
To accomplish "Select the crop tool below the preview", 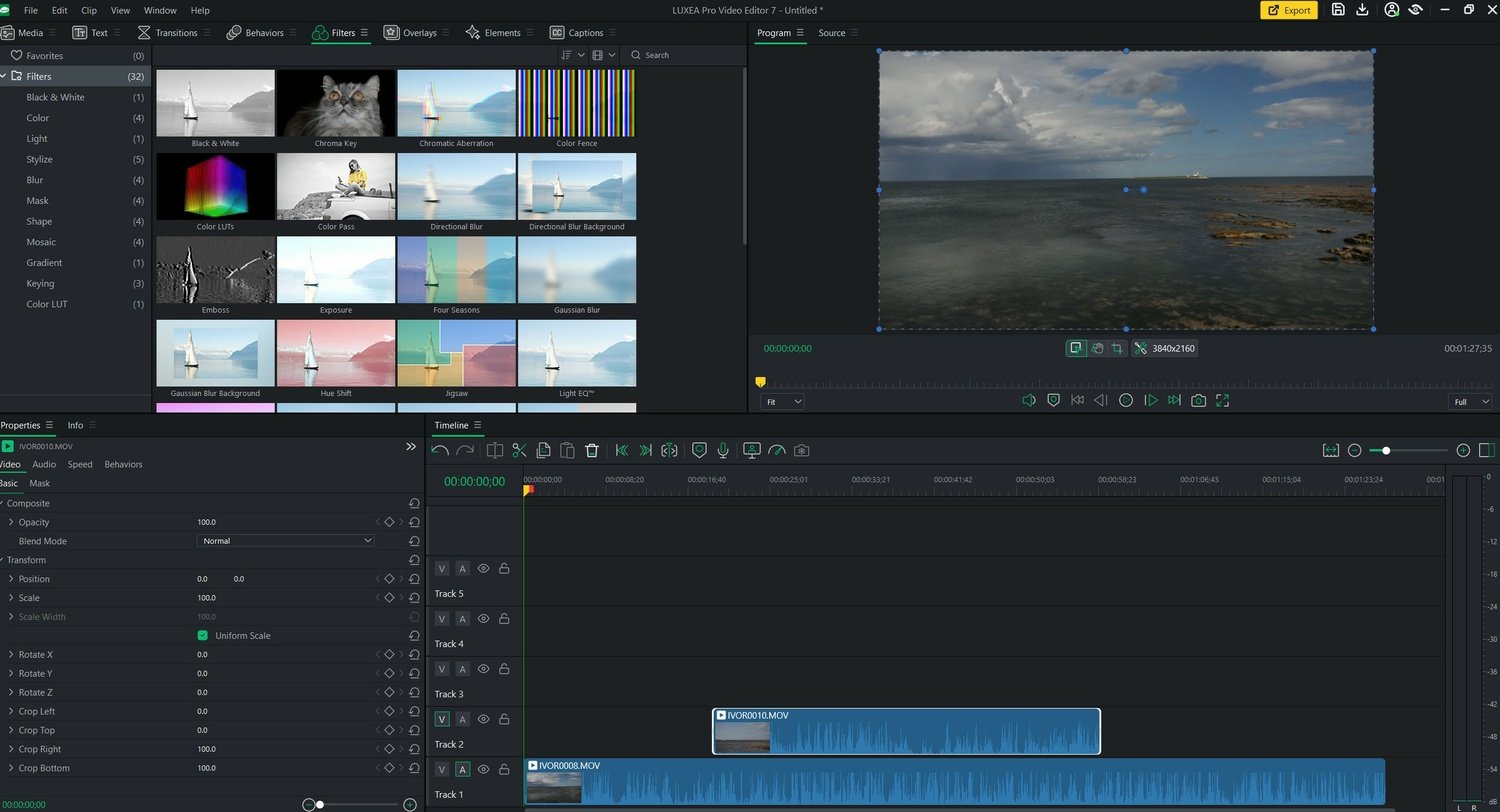I will 1117,348.
